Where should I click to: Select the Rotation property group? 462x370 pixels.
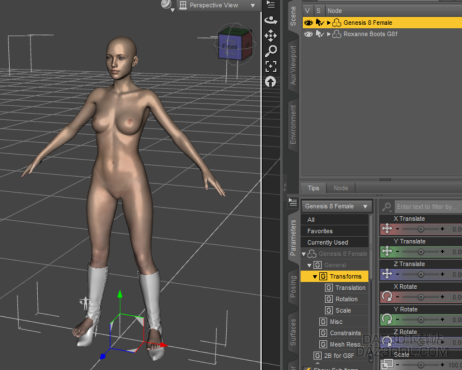(347, 299)
